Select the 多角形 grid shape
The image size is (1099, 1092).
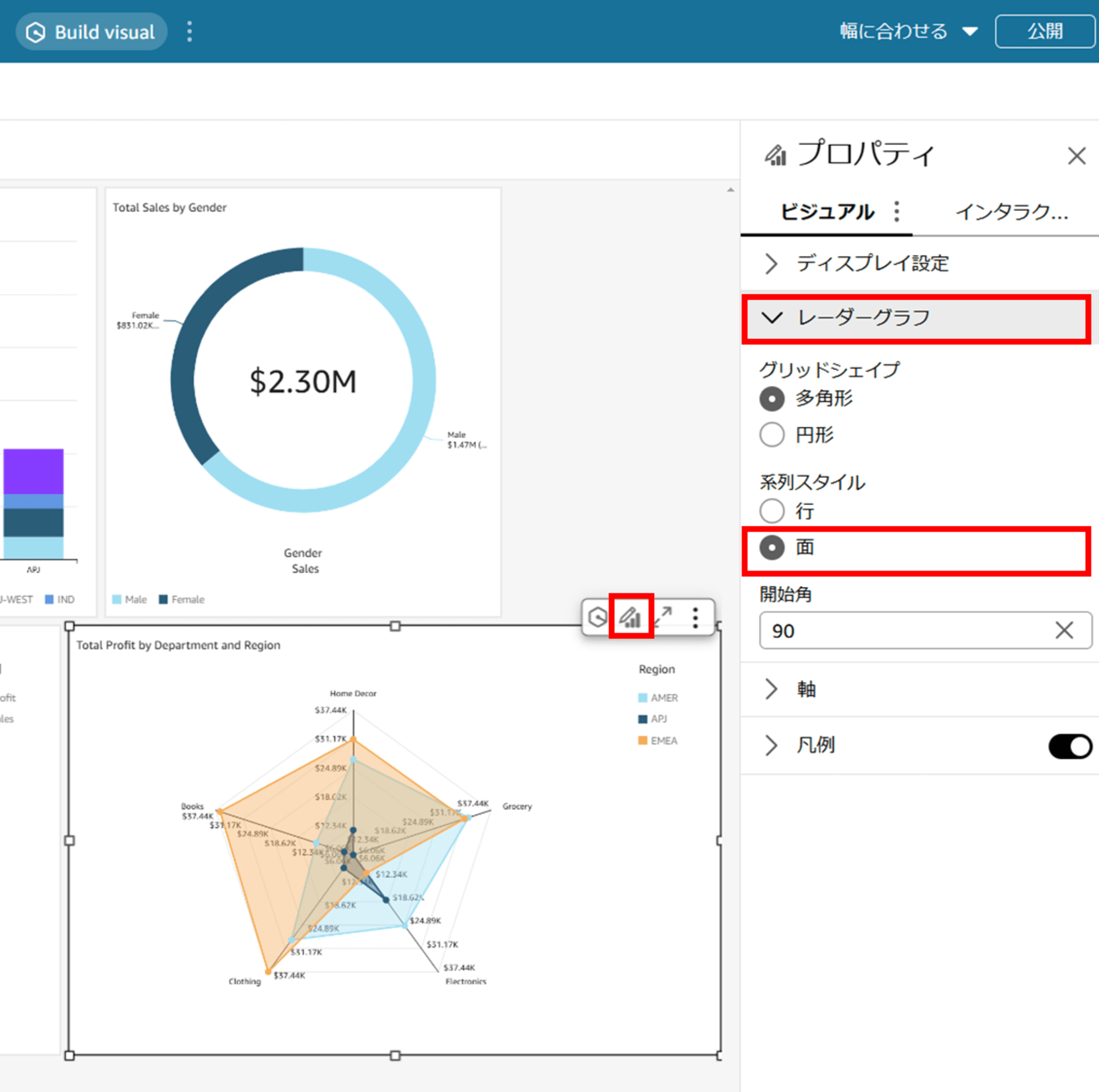tap(771, 398)
